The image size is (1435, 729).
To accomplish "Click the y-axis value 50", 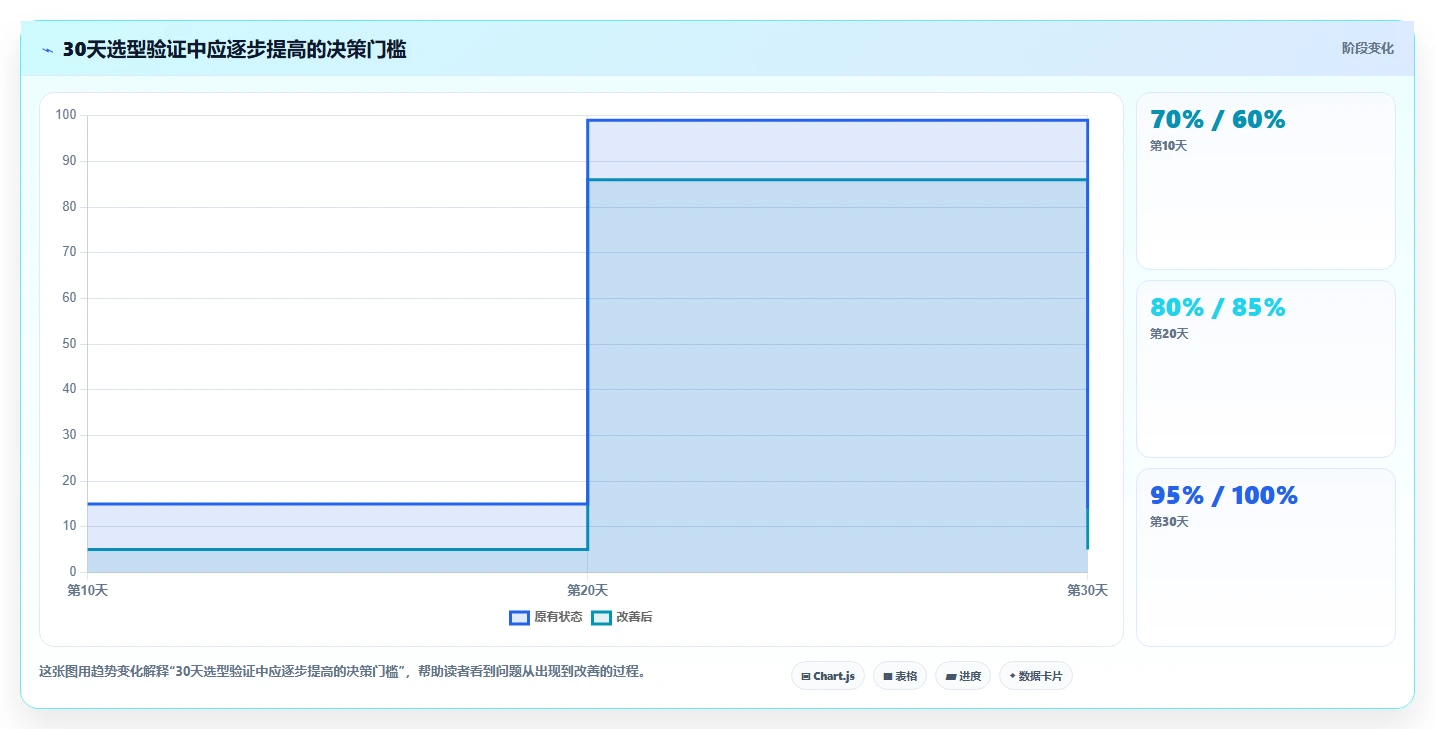I will coord(69,344).
